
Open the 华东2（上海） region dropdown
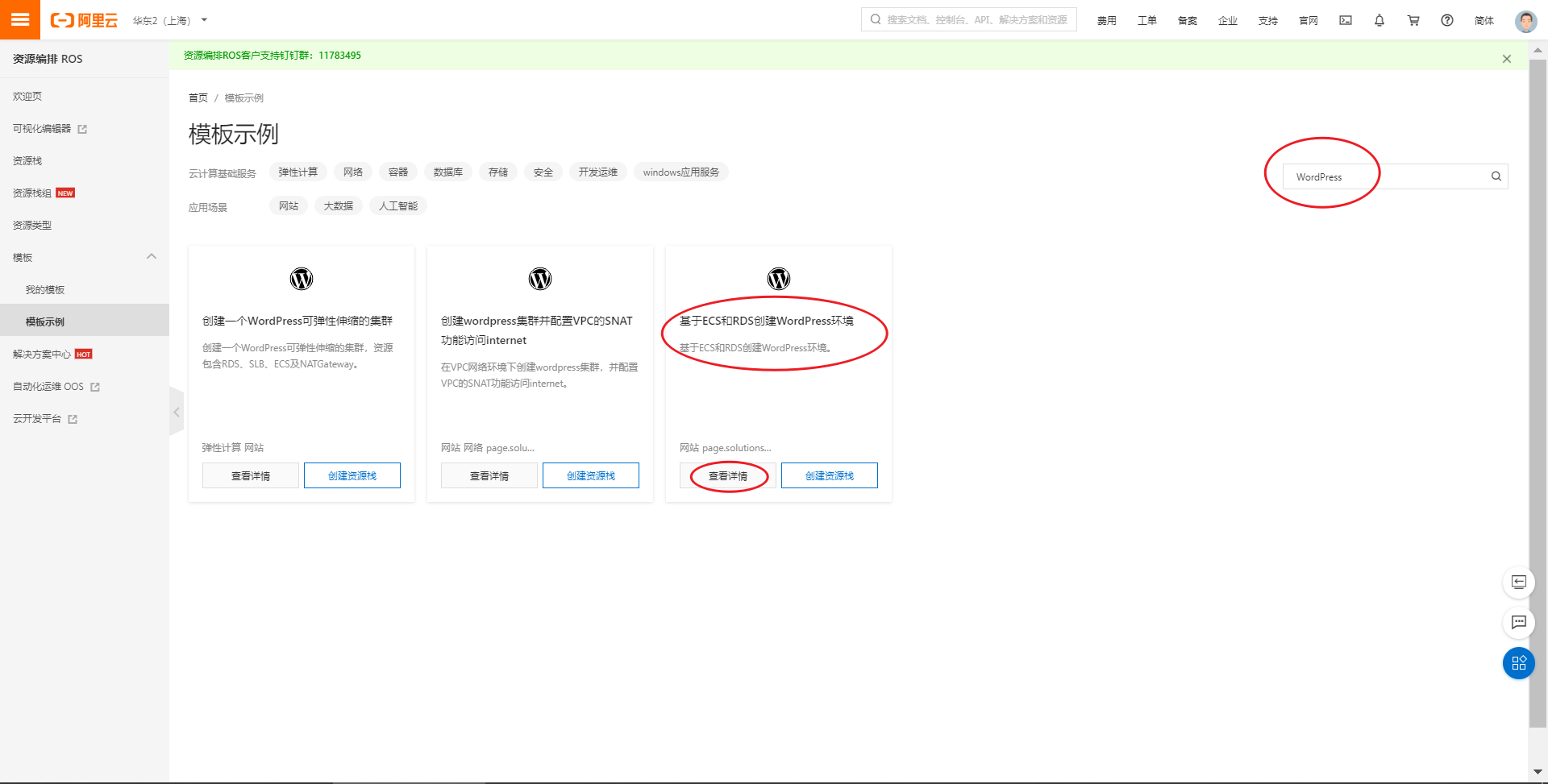pyautogui.click(x=170, y=20)
